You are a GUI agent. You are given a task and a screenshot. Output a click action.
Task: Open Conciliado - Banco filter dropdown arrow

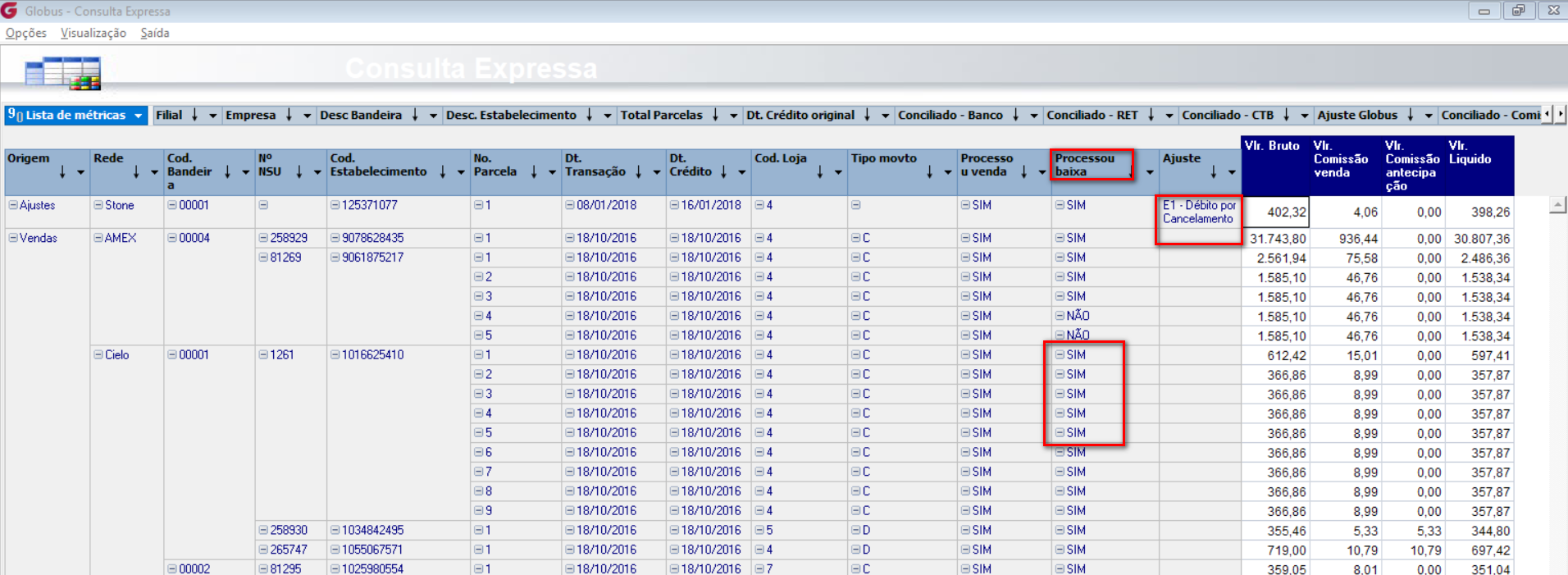coord(1034,116)
